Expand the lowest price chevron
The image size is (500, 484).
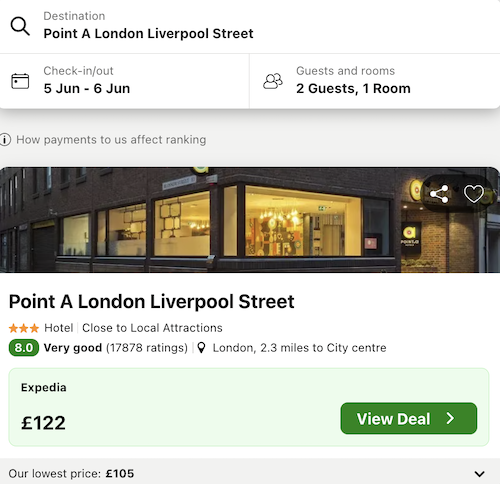tap(479, 474)
